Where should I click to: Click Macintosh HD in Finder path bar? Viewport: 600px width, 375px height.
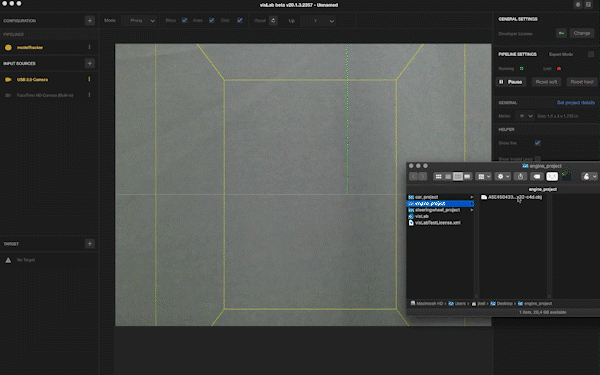(427, 303)
